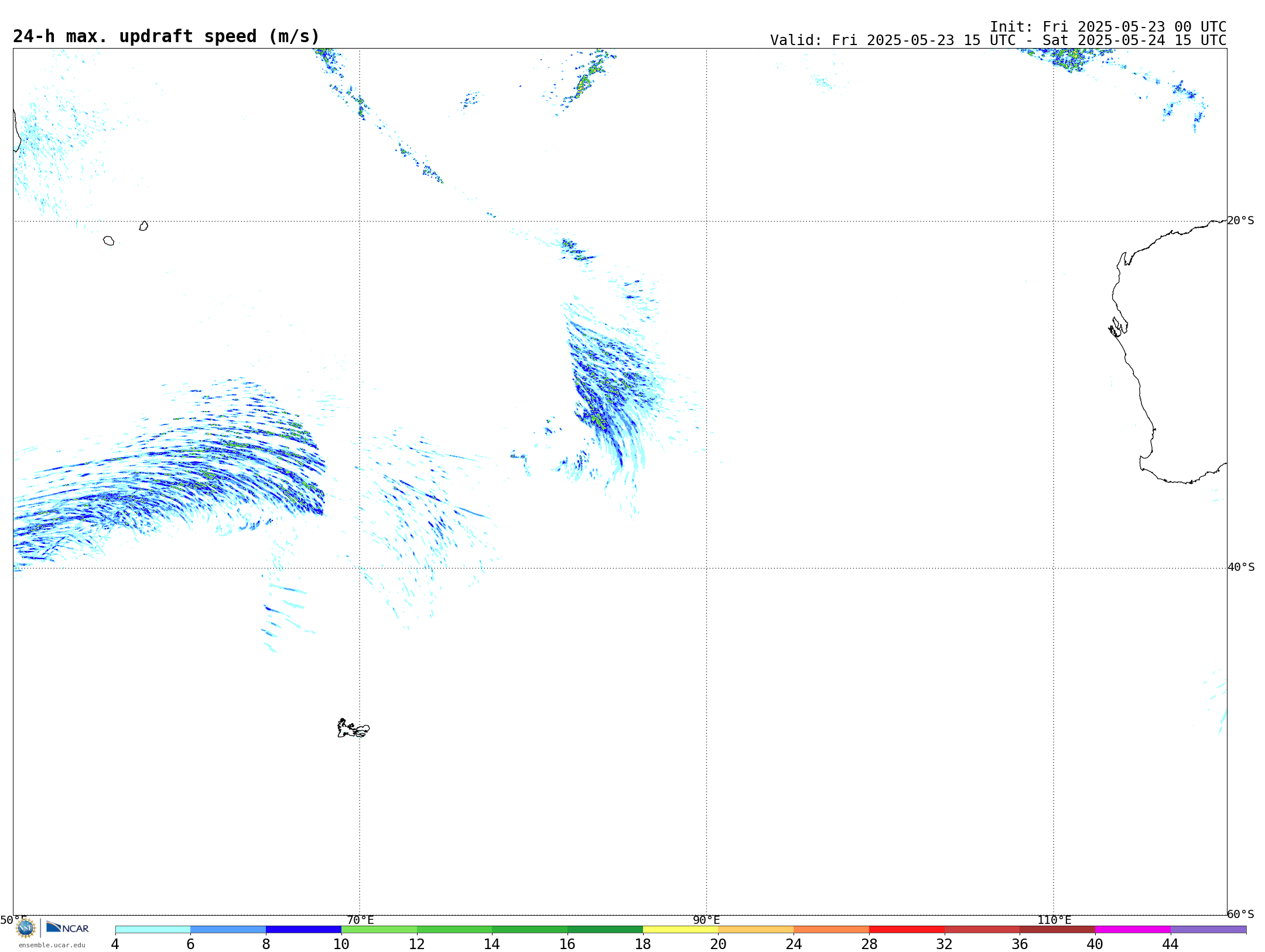
Task: Select the bright red 28–32 m/s swatch
Action: click(907, 929)
